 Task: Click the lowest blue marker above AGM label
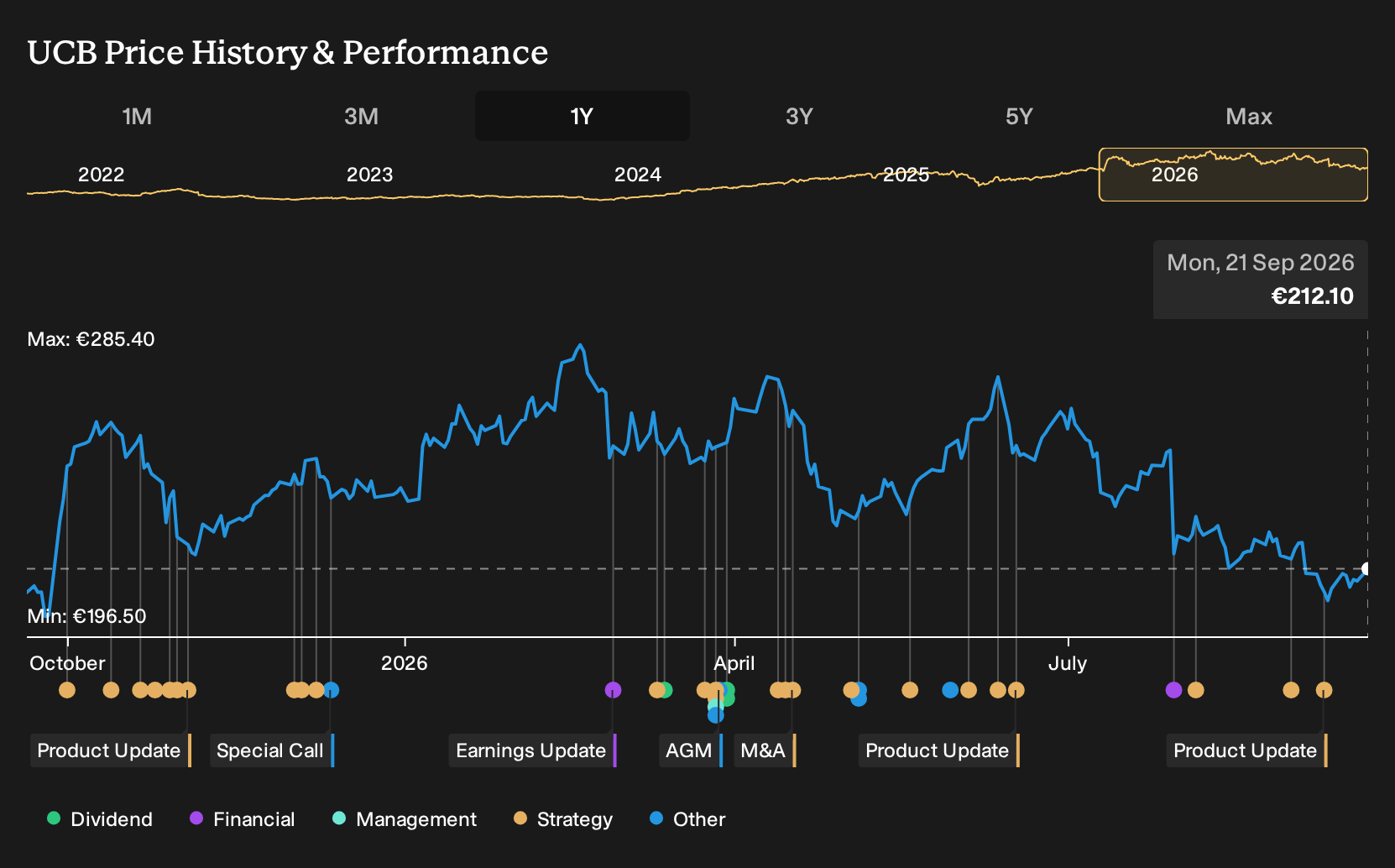click(715, 715)
